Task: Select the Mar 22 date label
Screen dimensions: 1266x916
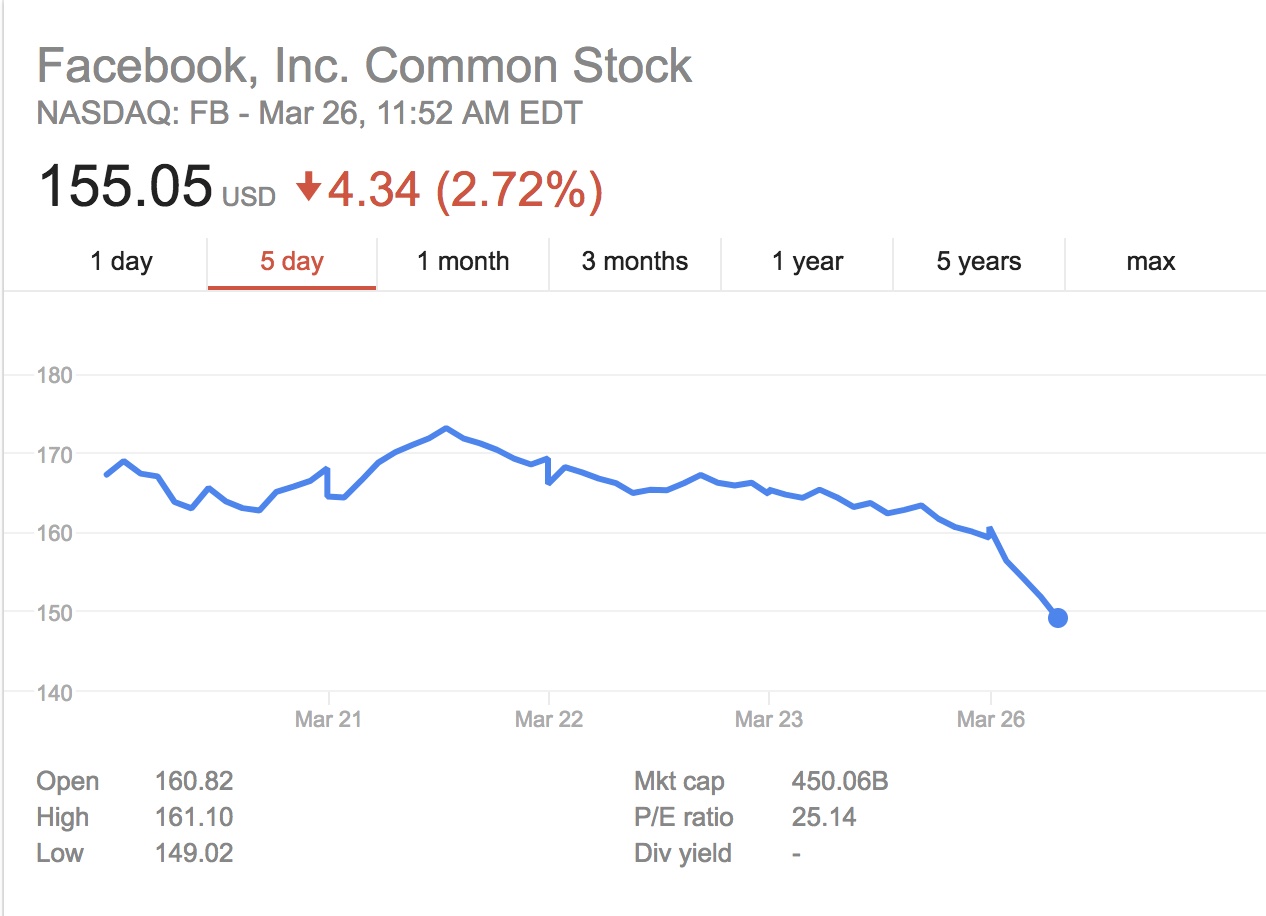Action: pyautogui.click(x=548, y=719)
